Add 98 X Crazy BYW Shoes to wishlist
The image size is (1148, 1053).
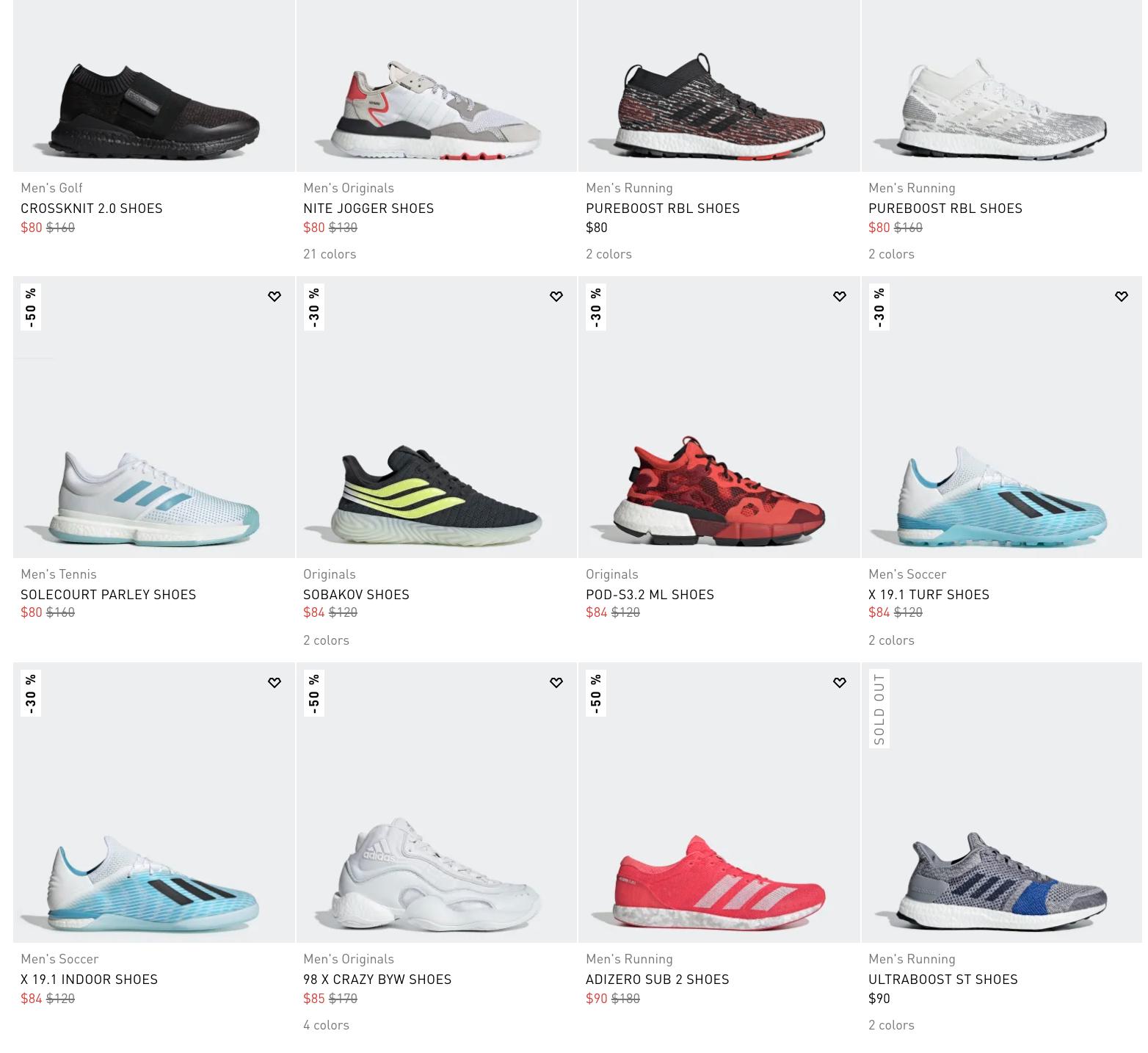[556, 683]
